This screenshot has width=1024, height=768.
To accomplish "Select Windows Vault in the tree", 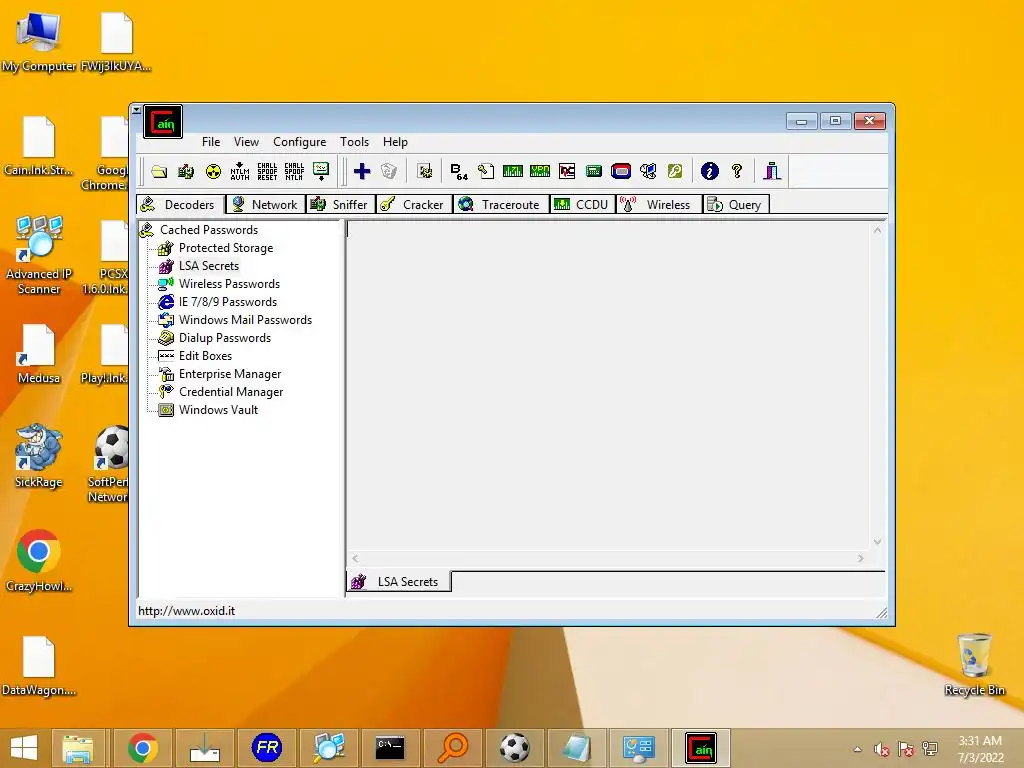I will pyautogui.click(x=218, y=409).
